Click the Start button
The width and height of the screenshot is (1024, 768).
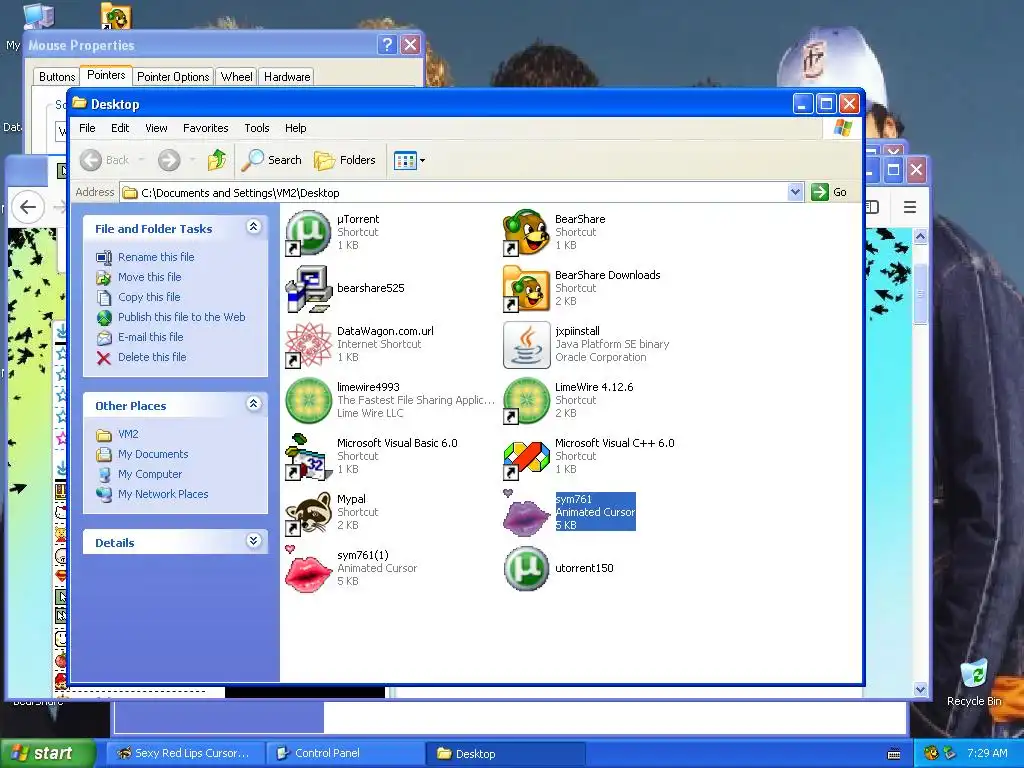pos(47,753)
